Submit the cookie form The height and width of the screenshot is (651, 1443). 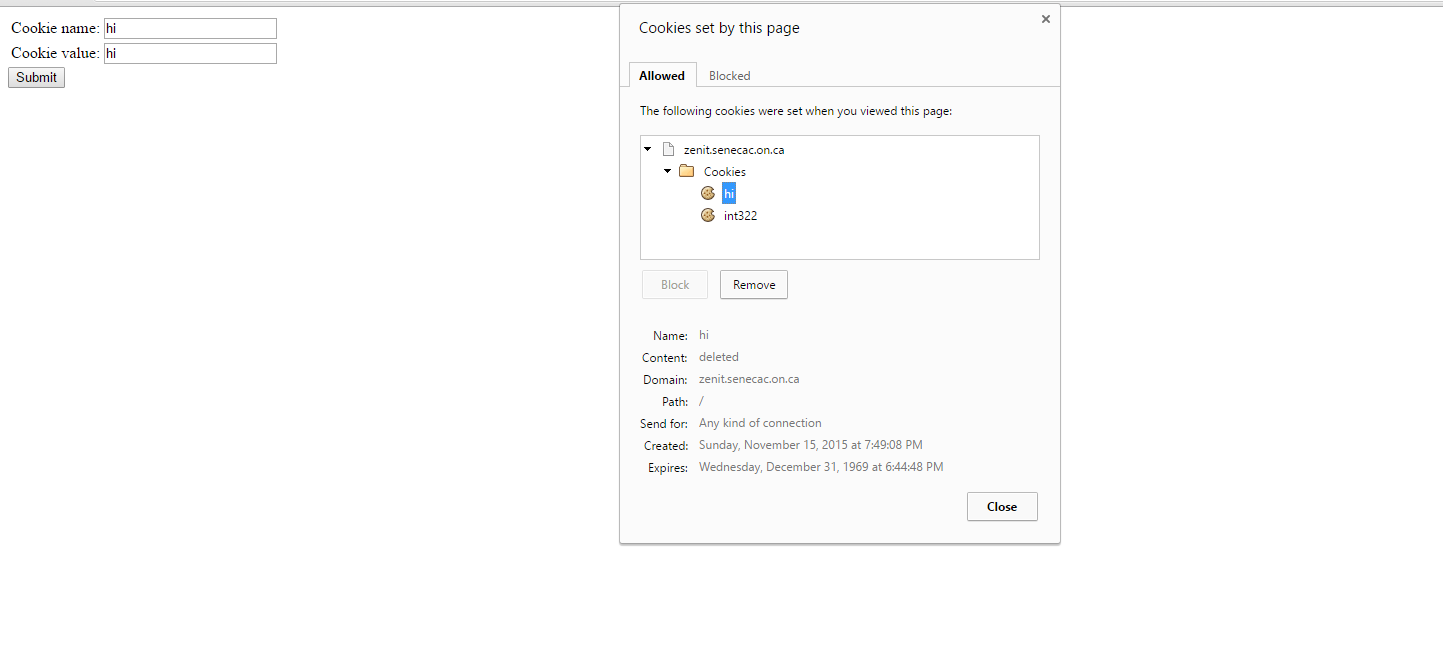pyautogui.click(x=37, y=78)
